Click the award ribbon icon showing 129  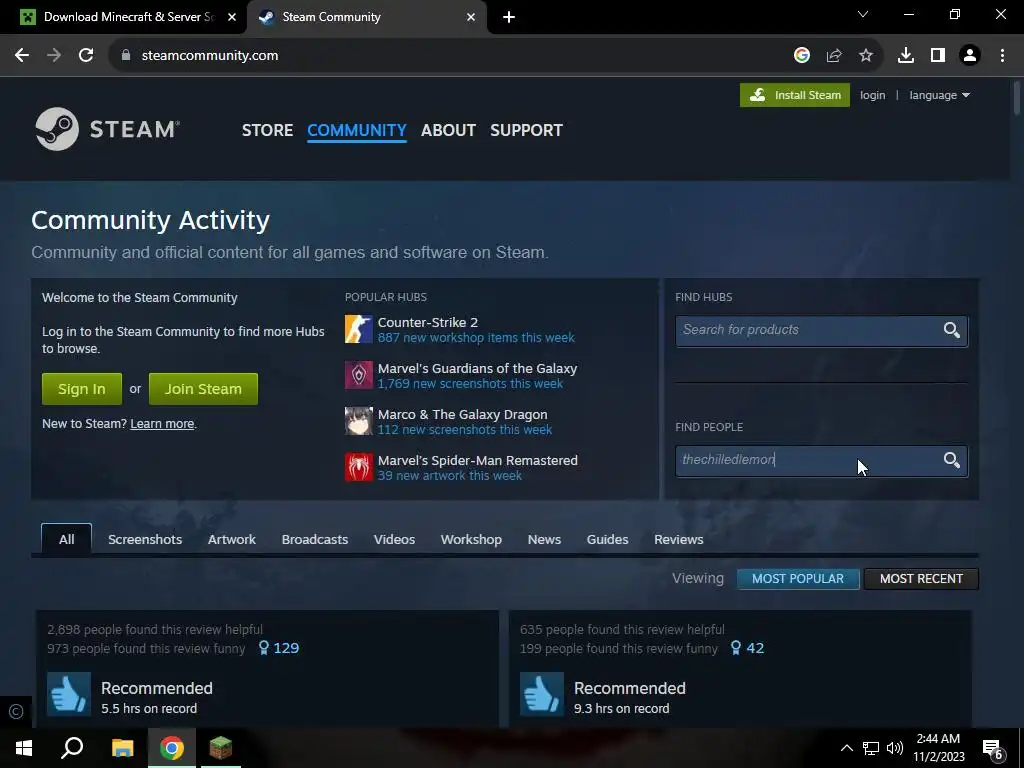[x=264, y=648]
